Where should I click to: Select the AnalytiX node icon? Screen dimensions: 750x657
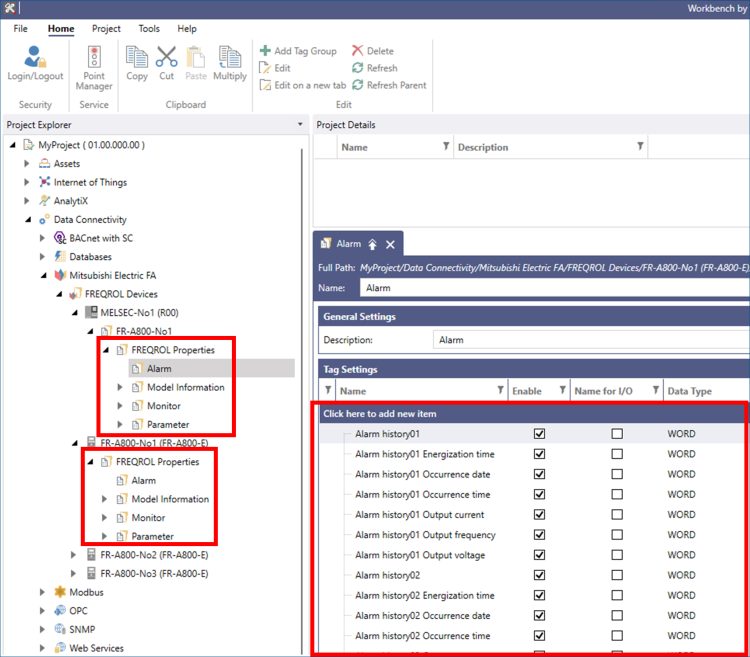(x=44, y=201)
